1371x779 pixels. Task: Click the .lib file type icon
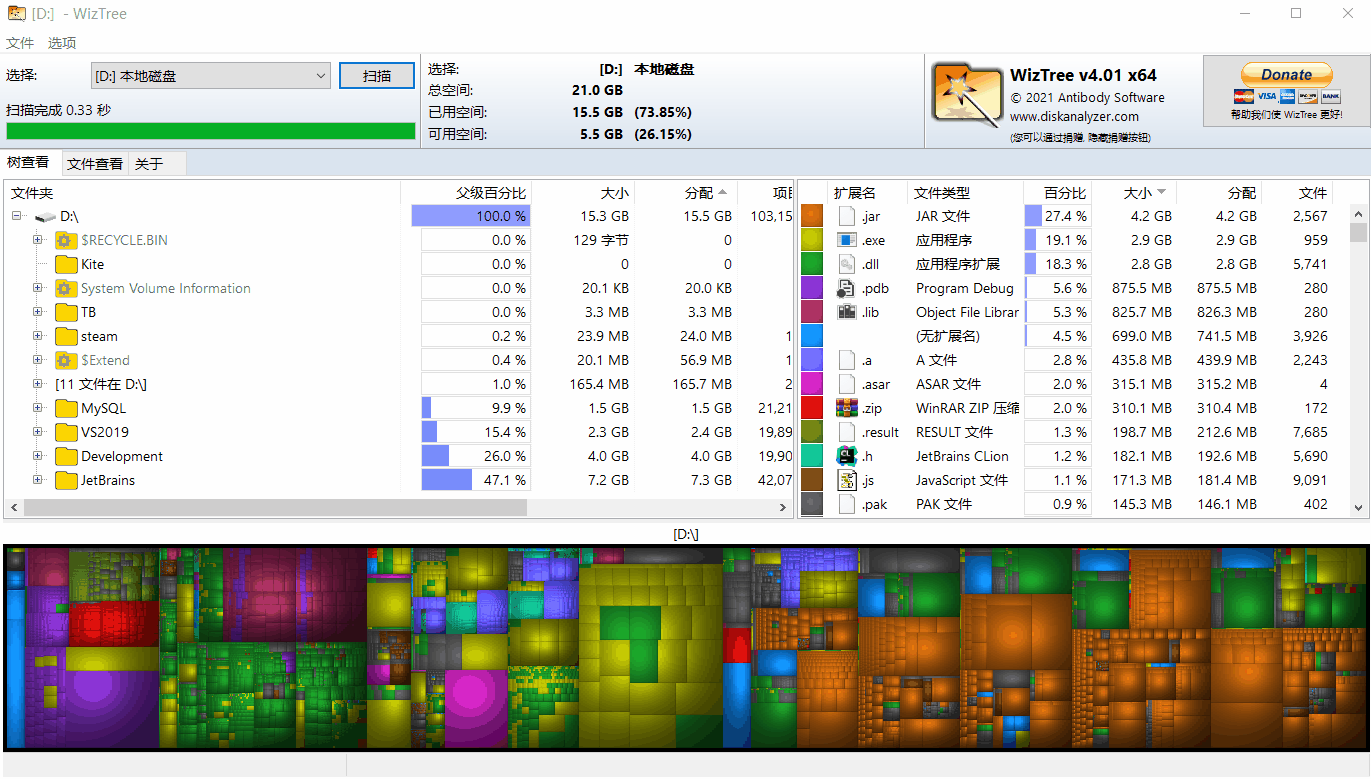click(847, 312)
